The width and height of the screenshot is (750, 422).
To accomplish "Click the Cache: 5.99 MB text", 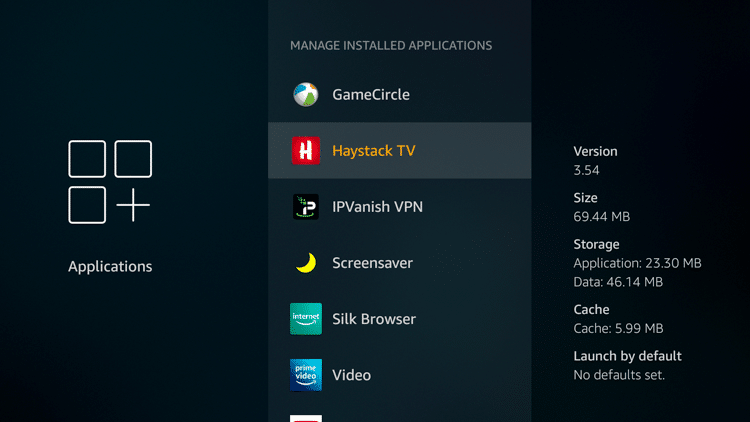I will tap(618, 328).
